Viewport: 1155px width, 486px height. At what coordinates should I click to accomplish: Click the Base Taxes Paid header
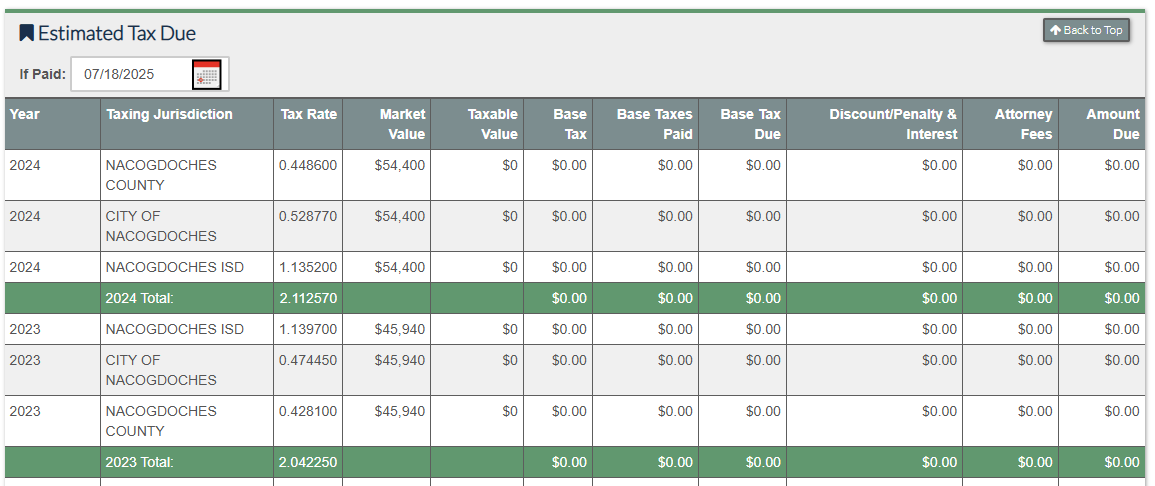[x=654, y=124]
